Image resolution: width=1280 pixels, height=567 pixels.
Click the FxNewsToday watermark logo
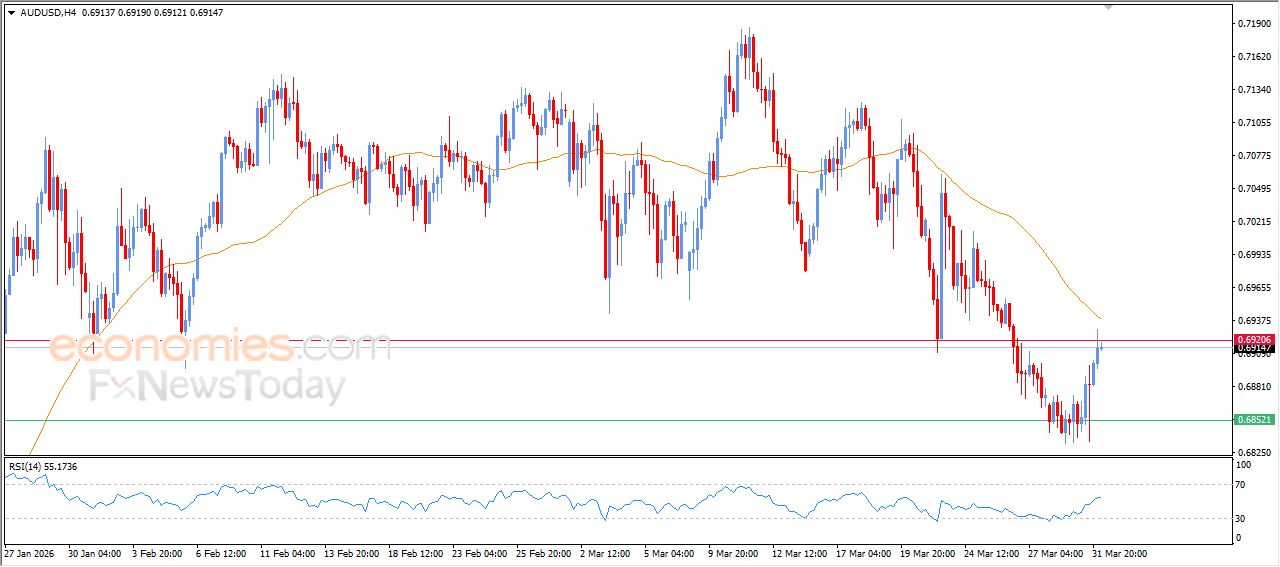(x=217, y=387)
